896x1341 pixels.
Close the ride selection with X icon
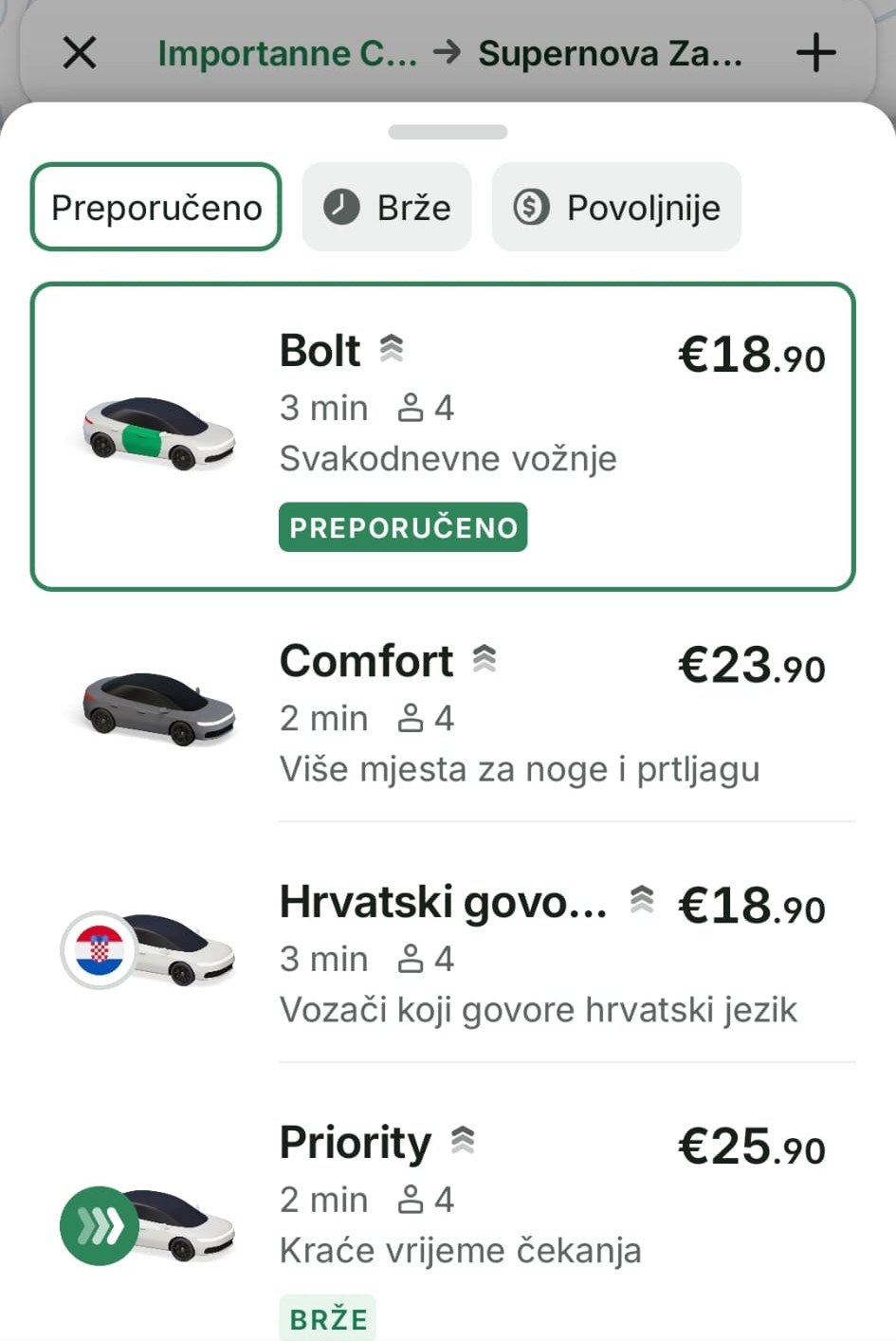(80, 53)
